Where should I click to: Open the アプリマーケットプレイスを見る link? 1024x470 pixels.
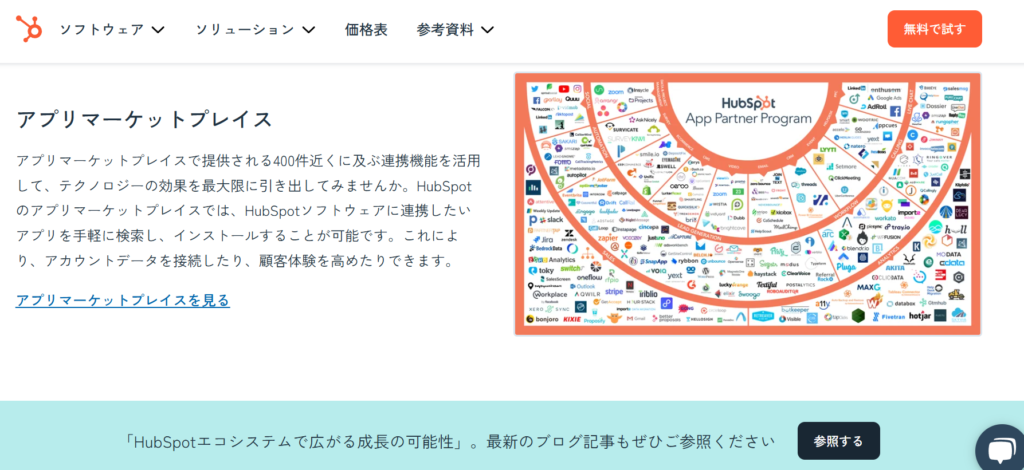(123, 300)
